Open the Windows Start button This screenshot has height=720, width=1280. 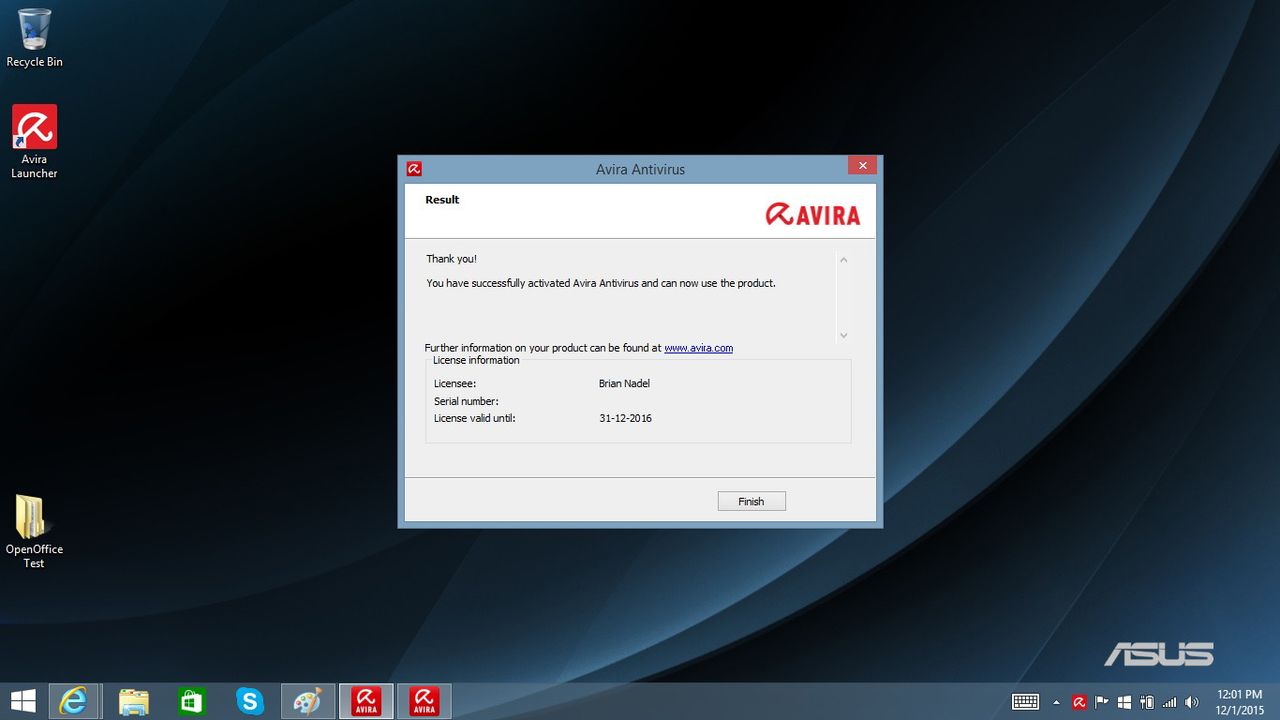coord(23,701)
